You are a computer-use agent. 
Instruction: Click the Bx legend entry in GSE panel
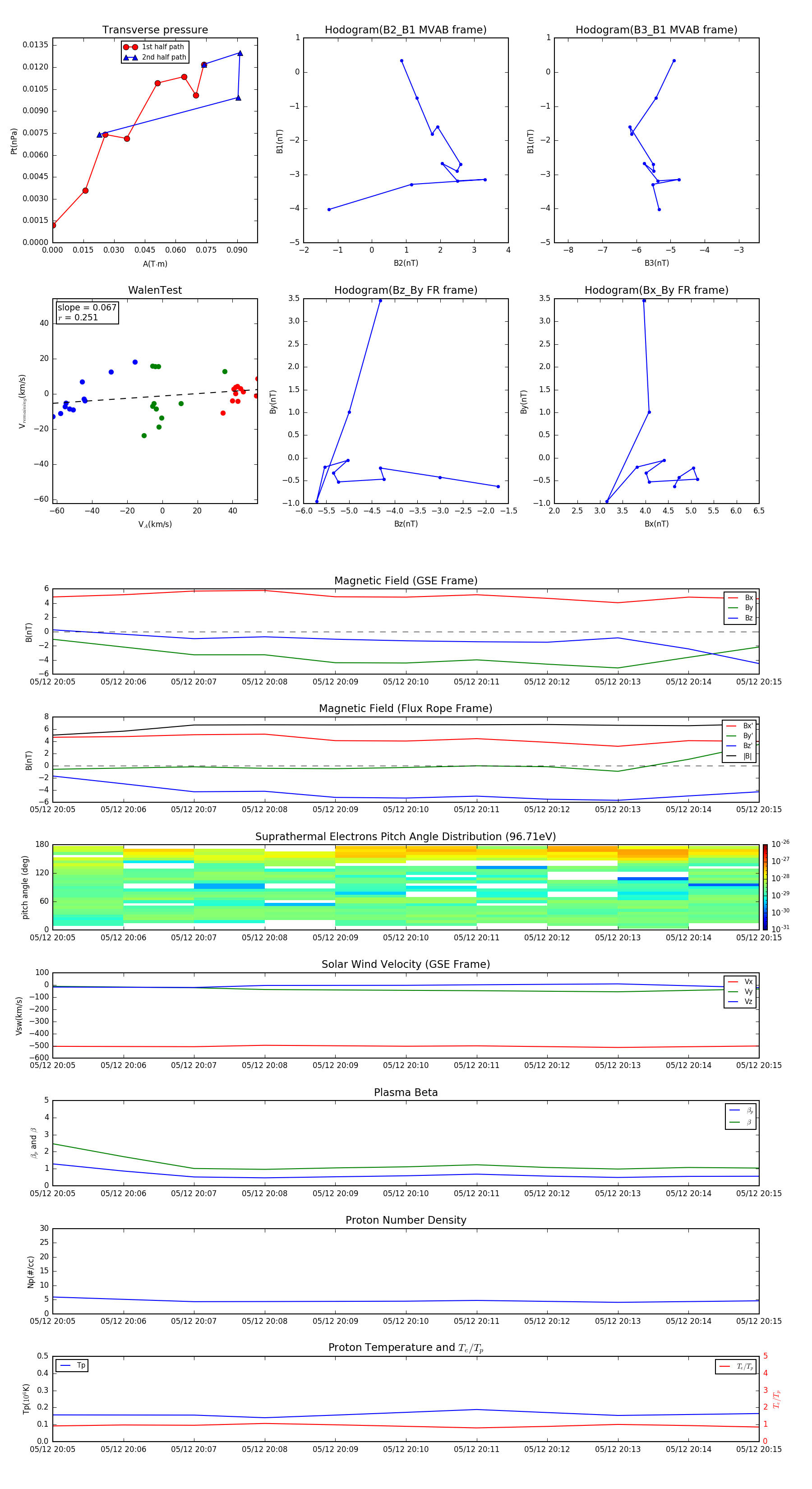point(740,598)
